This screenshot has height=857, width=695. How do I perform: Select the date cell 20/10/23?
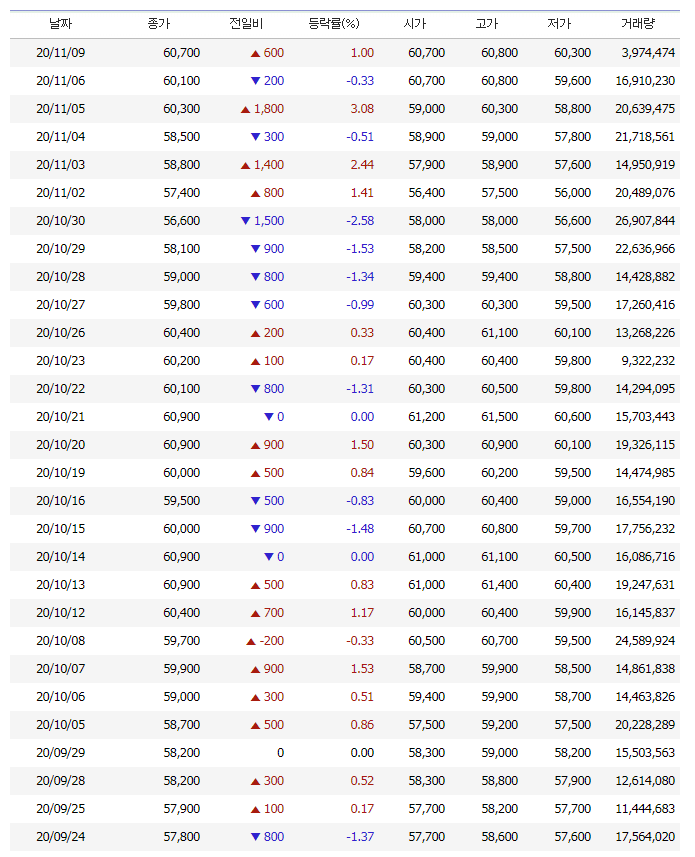click(x=61, y=361)
